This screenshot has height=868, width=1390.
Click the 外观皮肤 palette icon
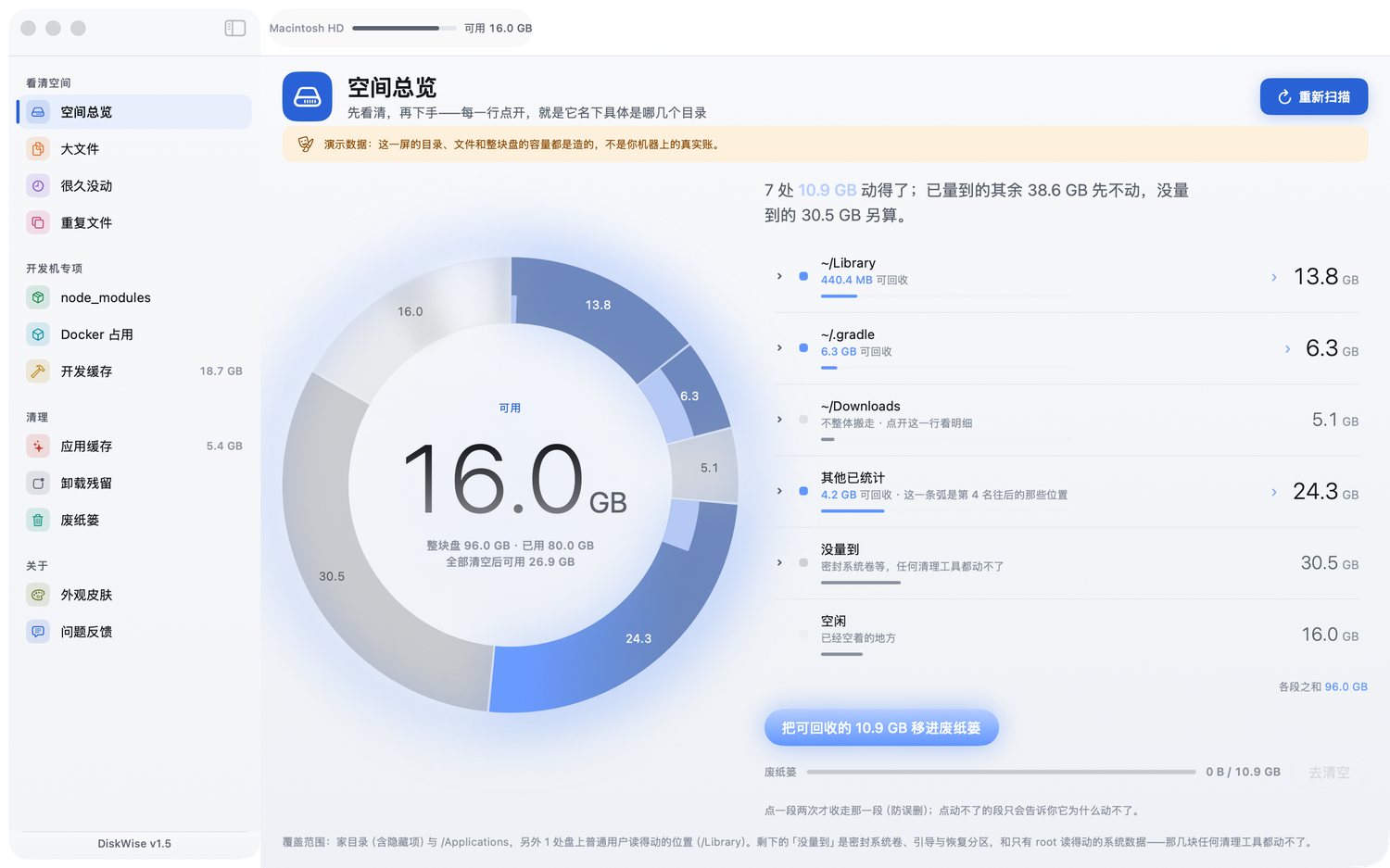pos(38,595)
